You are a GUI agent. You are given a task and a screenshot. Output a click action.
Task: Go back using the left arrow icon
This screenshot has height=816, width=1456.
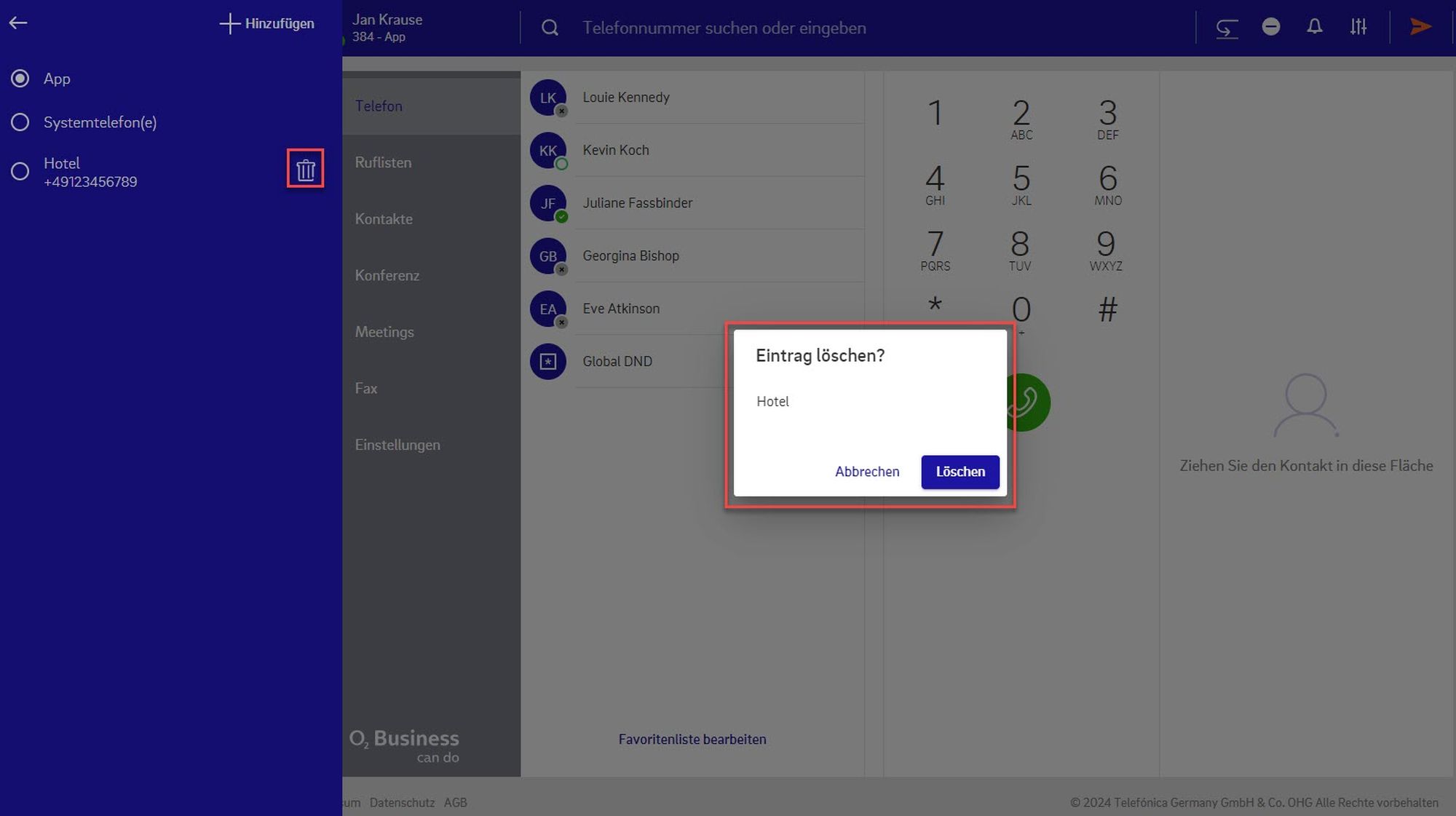18,23
